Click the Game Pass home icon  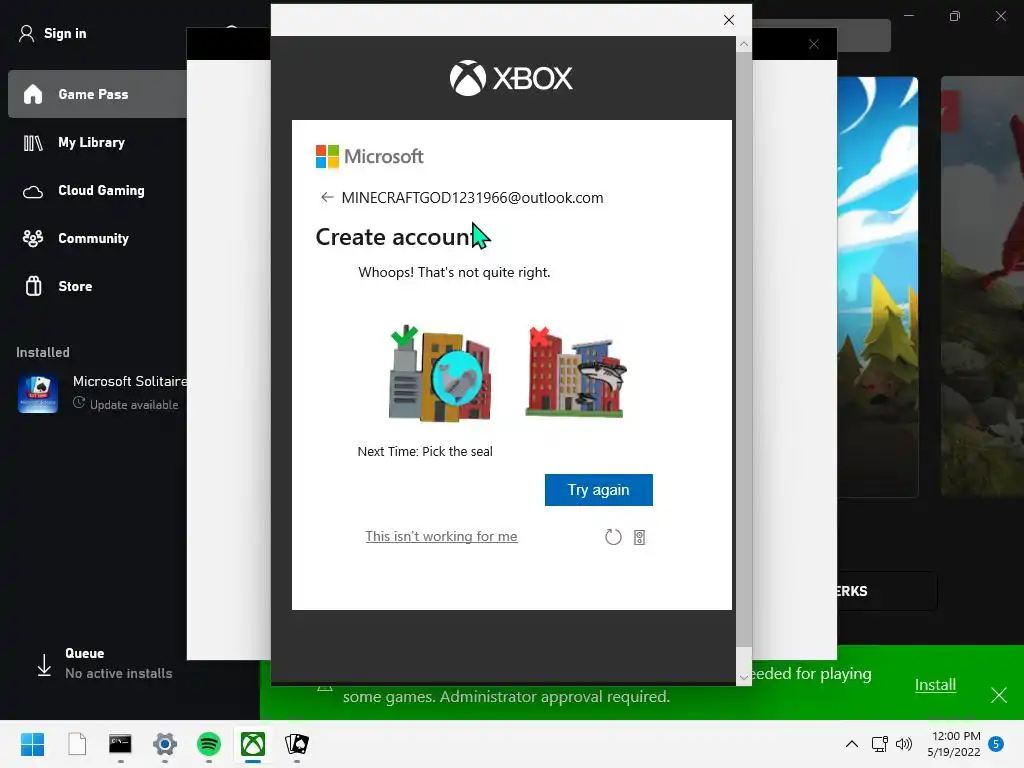[x=33, y=94]
